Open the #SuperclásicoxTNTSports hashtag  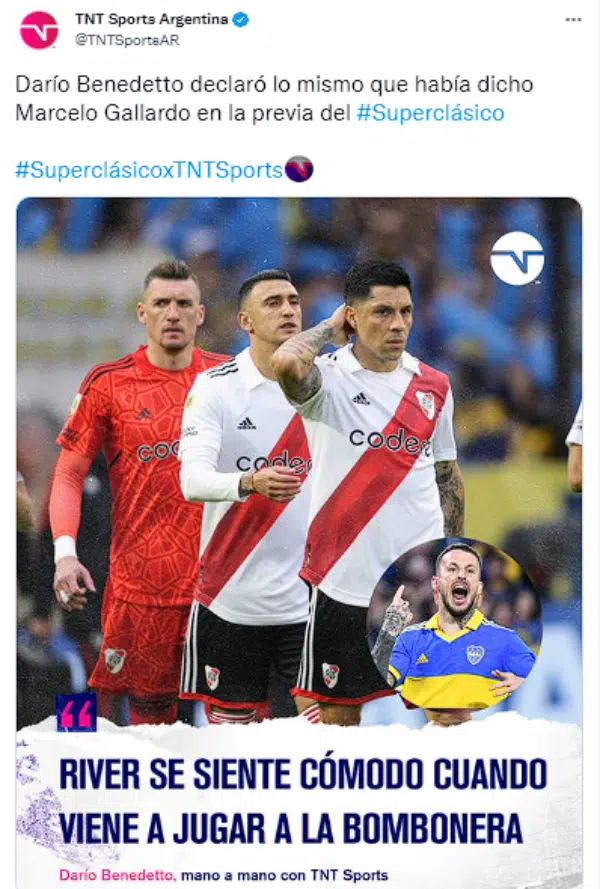pyautogui.click(x=149, y=170)
